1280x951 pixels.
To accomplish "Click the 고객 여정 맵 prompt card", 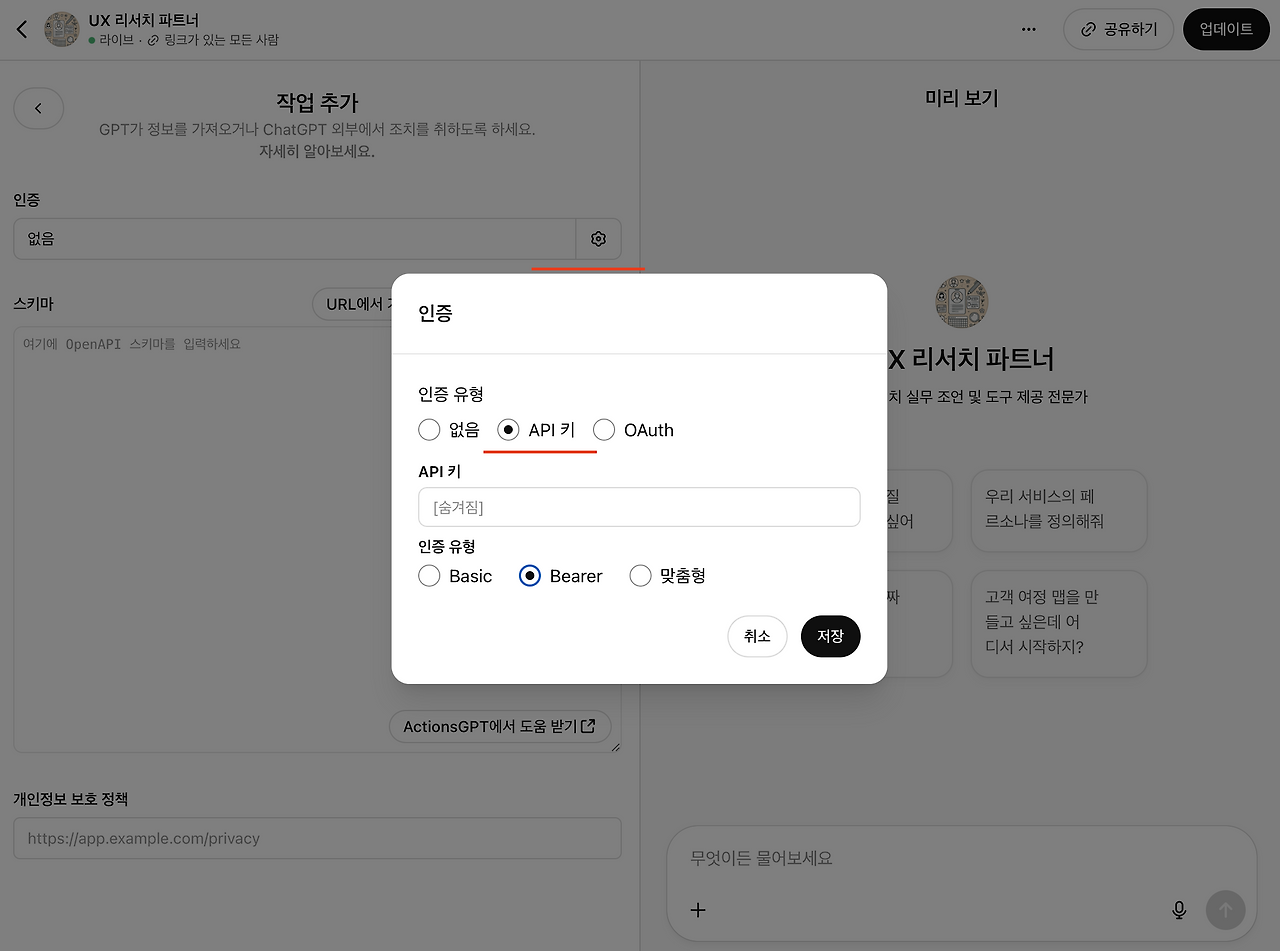I will tap(1059, 623).
